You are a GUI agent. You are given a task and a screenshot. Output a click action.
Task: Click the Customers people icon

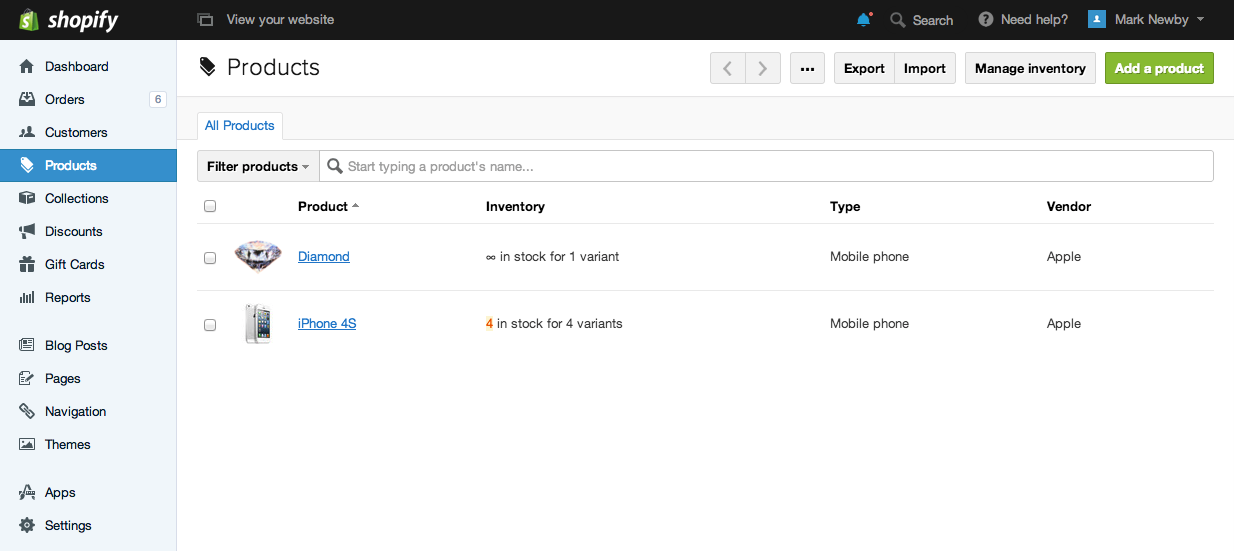27,132
